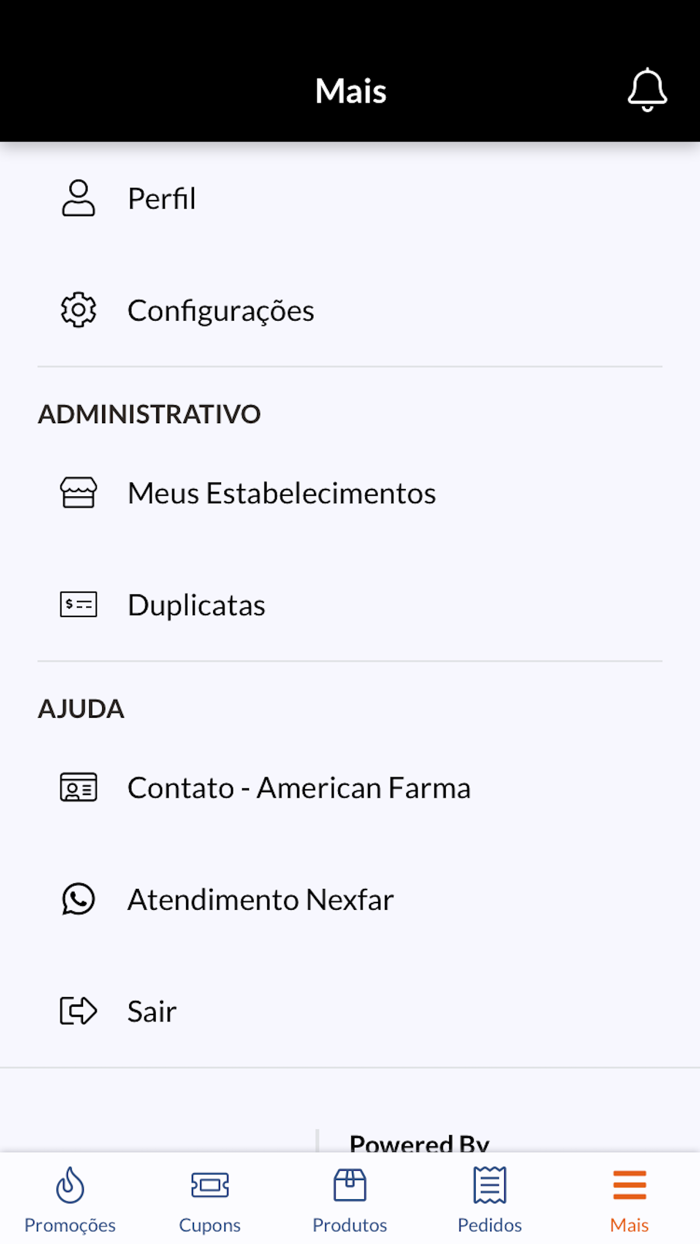
Task: Open the Cupons ticket icon
Action: pyautogui.click(x=209, y=1185)
